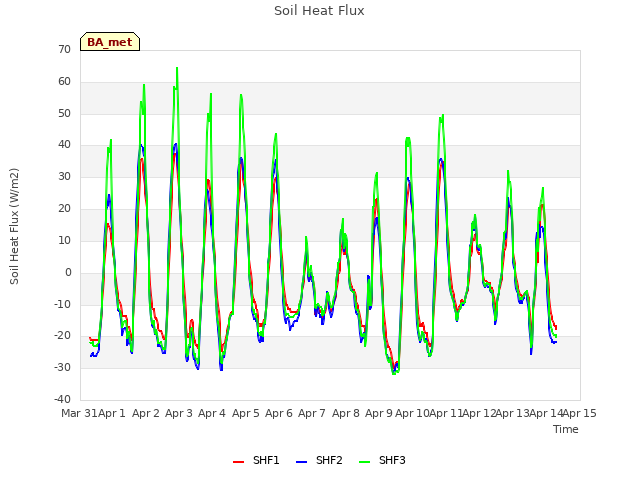Click the 70 y-axis tick label
This screenshot has height=480, width=640.
[64, 49]
